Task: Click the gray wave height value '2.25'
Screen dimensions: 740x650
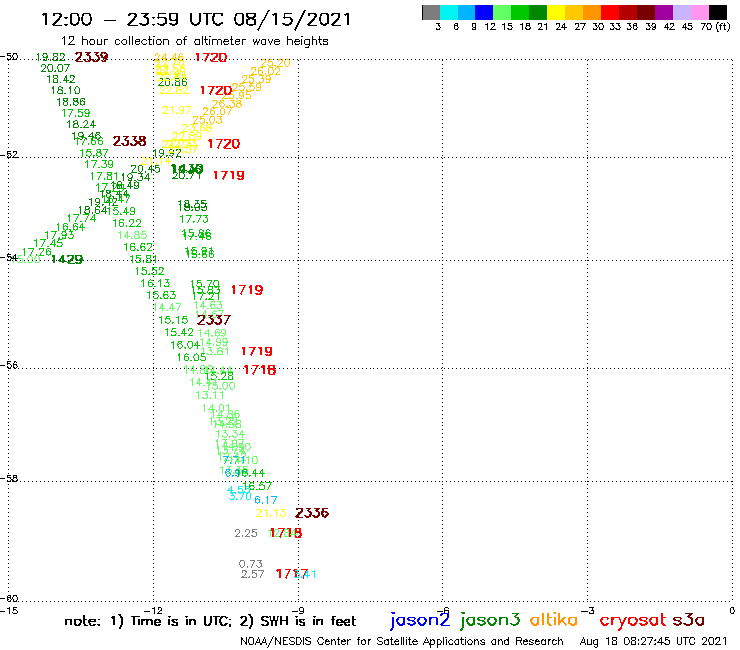Action: click(246, 533)
